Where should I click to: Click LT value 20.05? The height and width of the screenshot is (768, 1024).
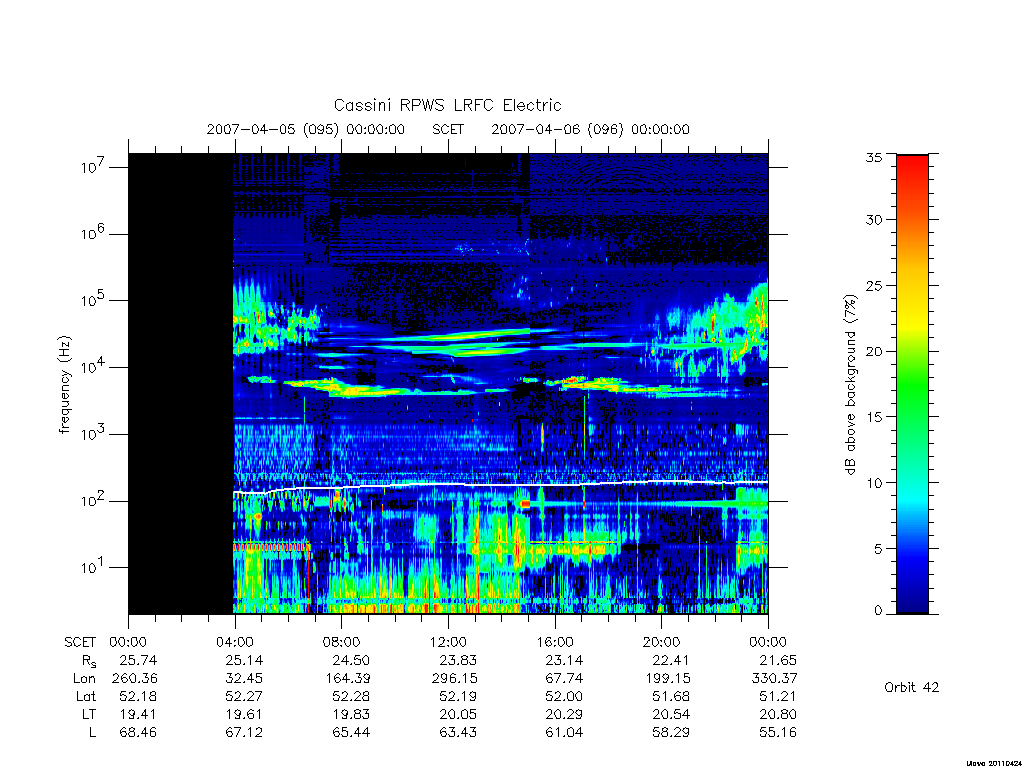pyautogui.click(x=458, y=714)
